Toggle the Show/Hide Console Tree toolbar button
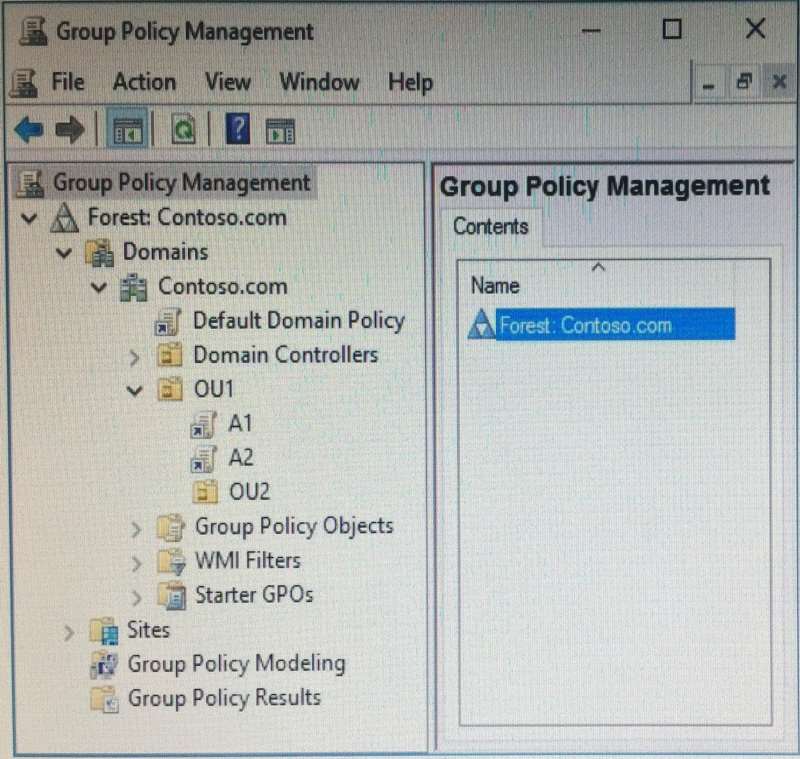Image resolution: width=800 pixels, height=759 pixels. click(128, 130)
